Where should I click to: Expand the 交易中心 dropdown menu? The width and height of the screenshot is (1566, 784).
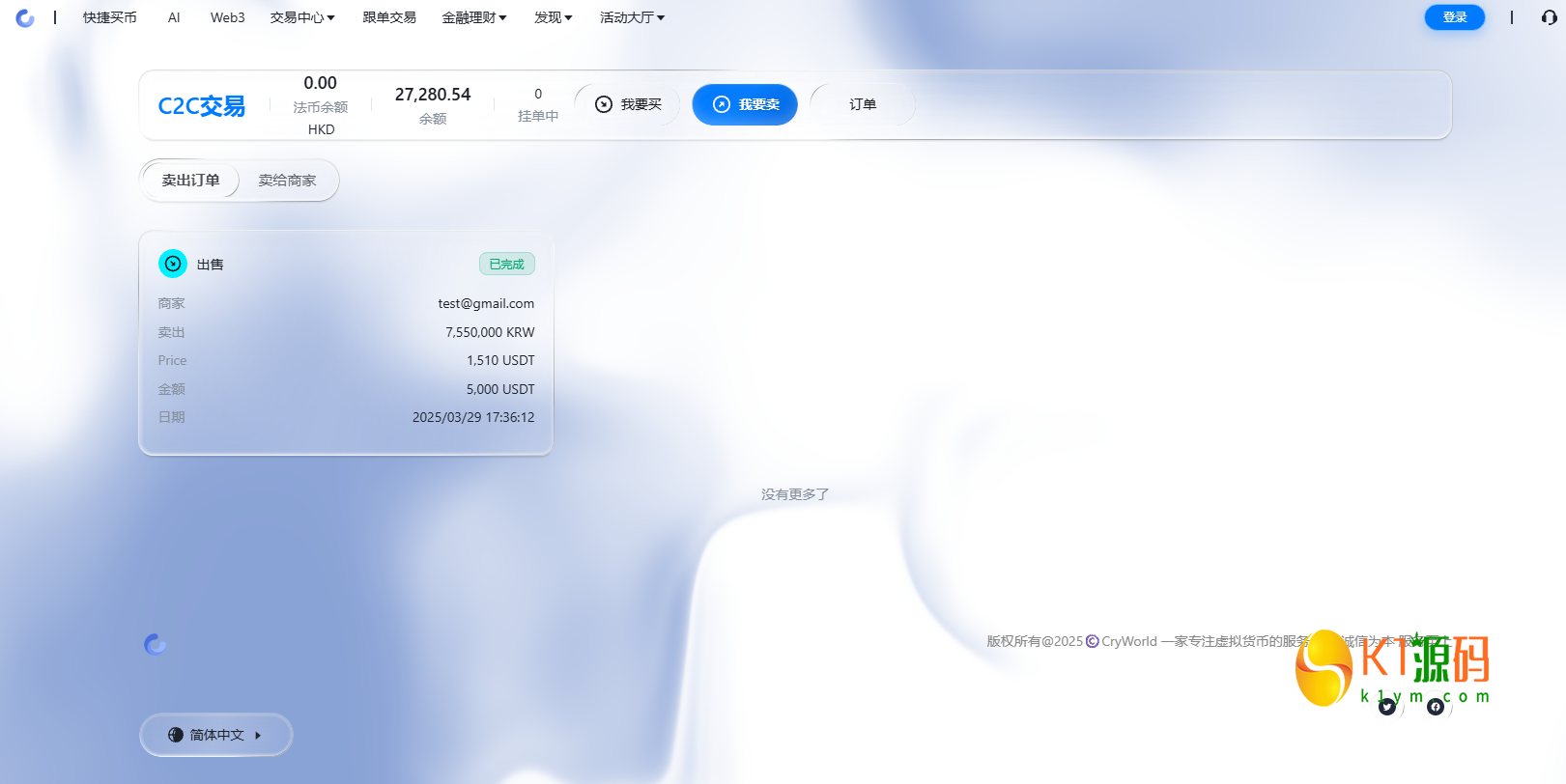point(302,17)
